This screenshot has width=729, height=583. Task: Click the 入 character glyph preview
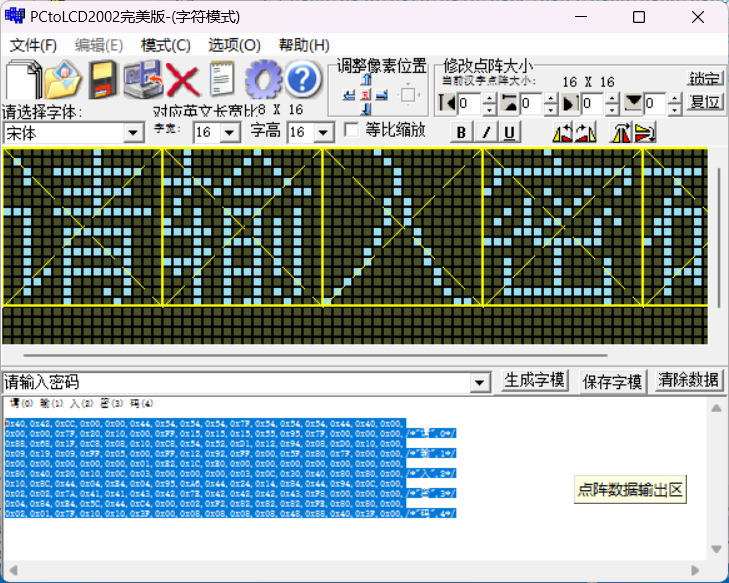point(403,227)
